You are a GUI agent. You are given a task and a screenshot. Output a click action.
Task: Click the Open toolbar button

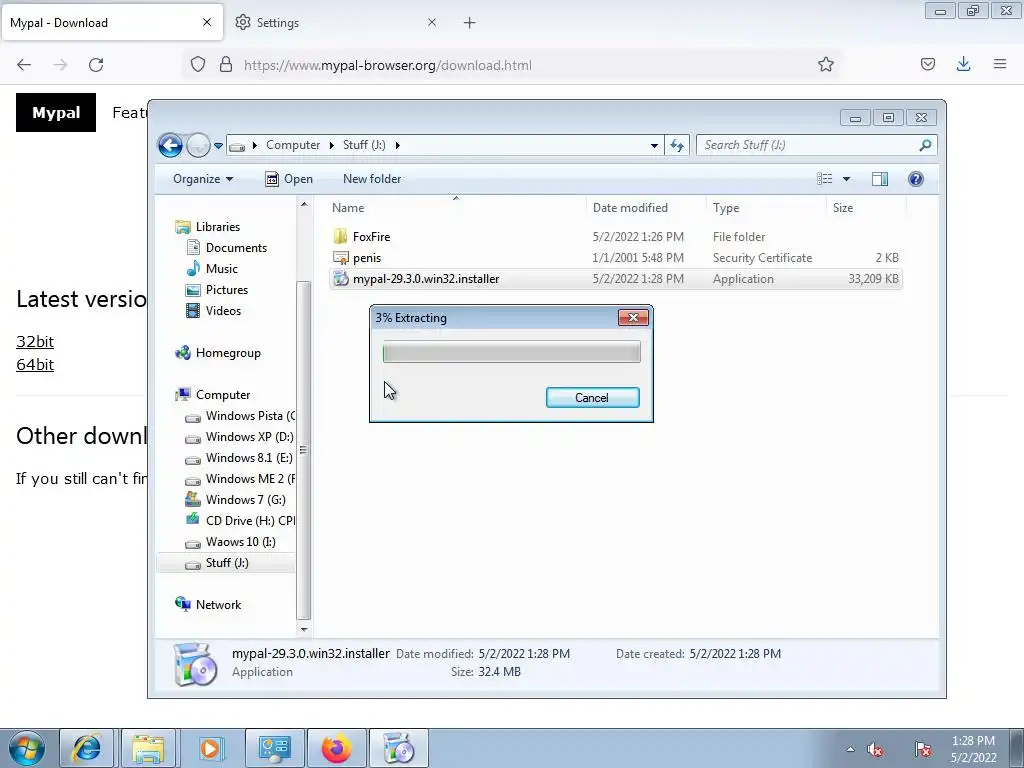point(289,179)
